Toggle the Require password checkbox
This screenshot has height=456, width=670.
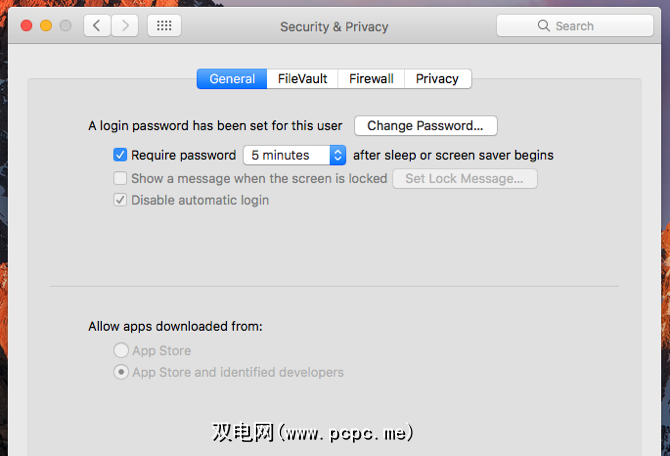click(x=120, y=155)
